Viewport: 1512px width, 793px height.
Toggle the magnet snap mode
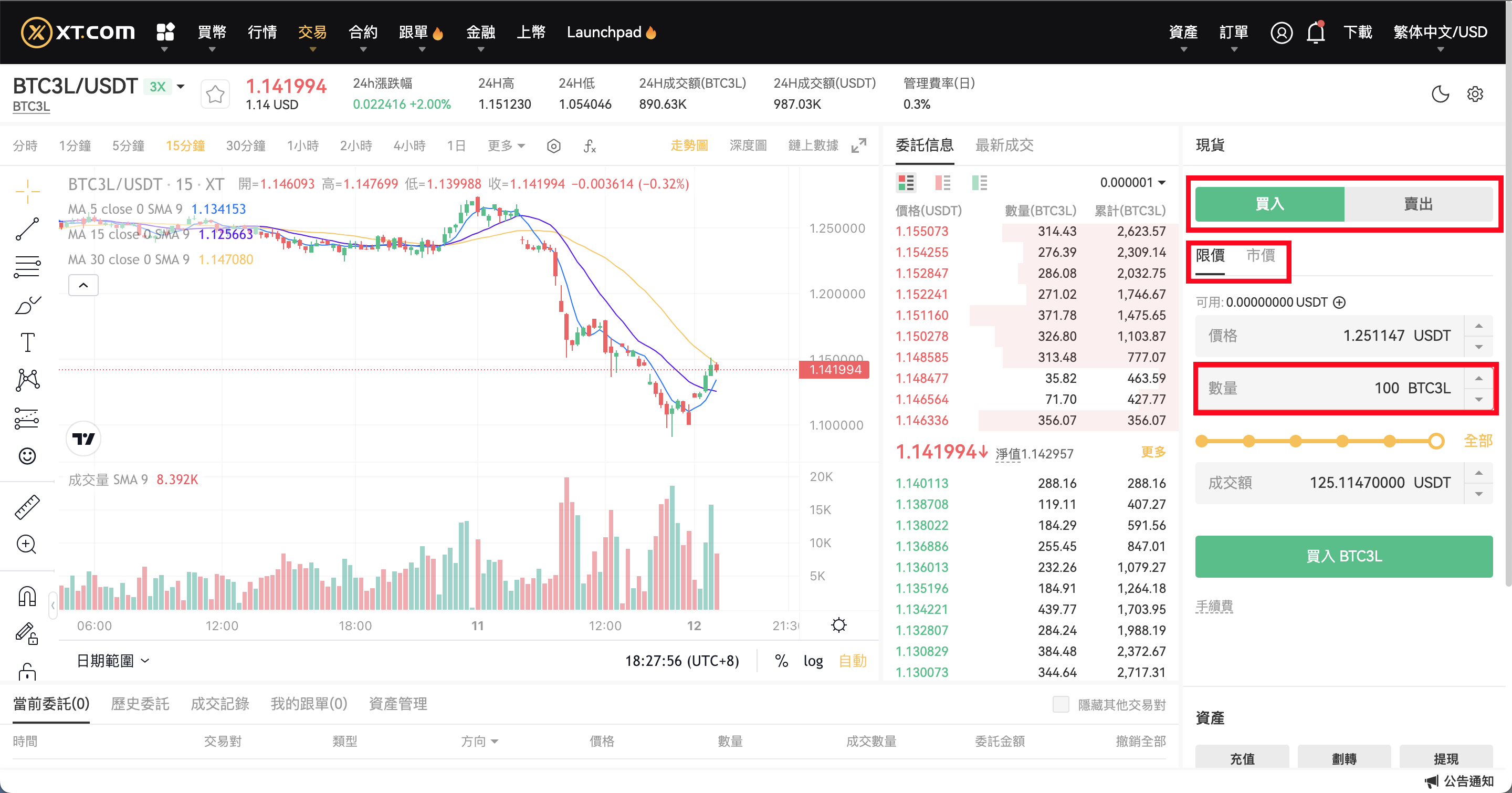click(x=27, y=597)
